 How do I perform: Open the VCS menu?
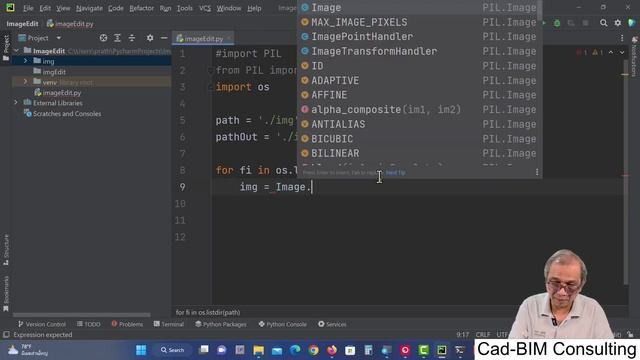(205, 8)
